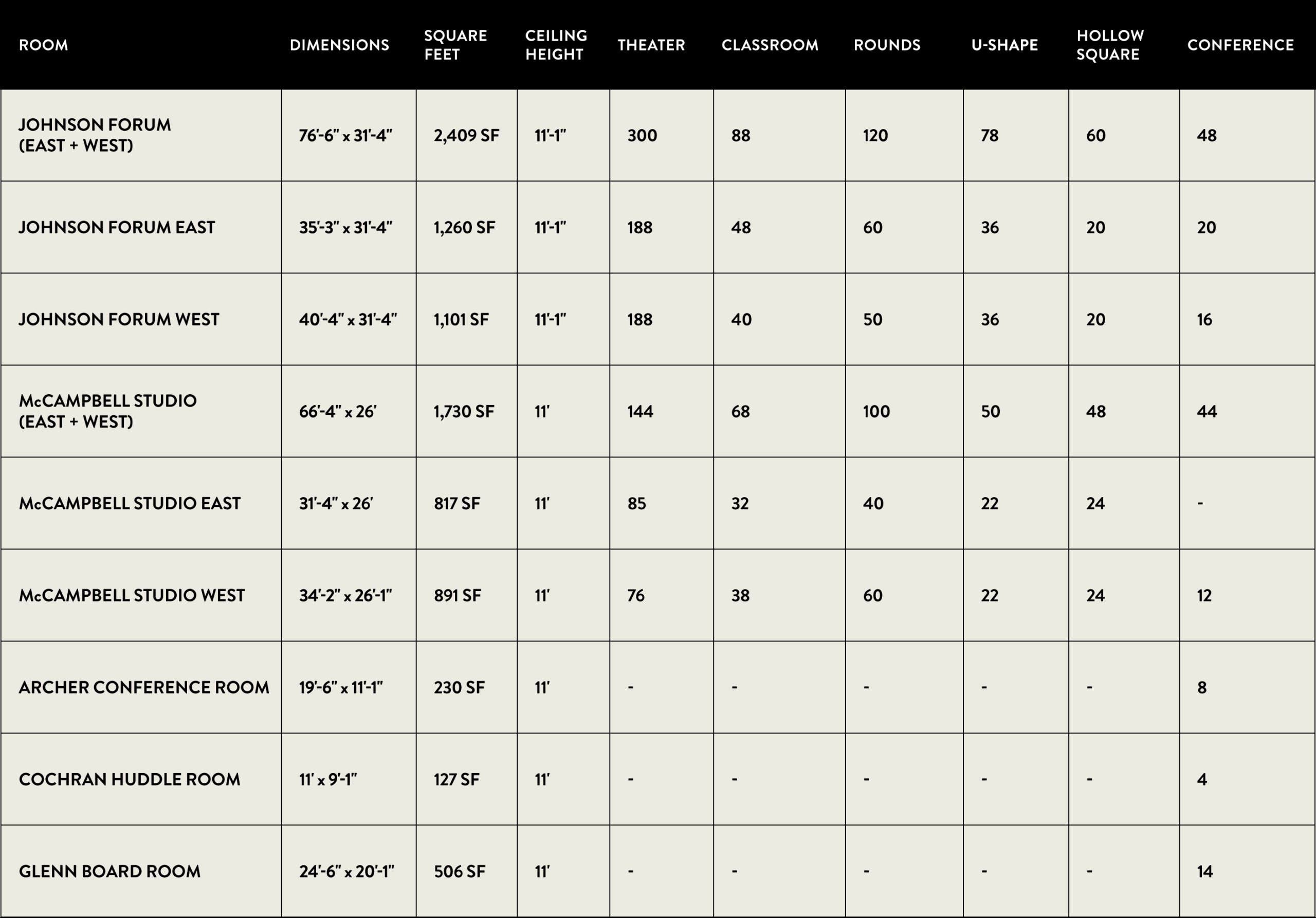Select the Ceiling Height column header
The height and width of the screenshot is (918, 1316).
pyautogui.click(x=556, y=45)
